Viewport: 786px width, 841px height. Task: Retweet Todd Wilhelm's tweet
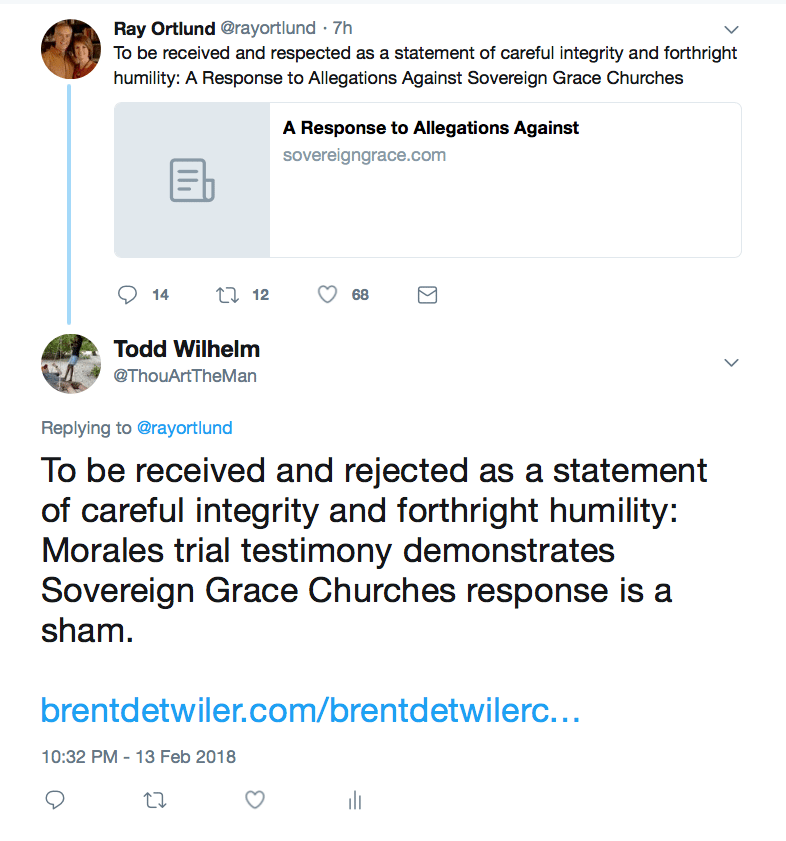(155, 799)
